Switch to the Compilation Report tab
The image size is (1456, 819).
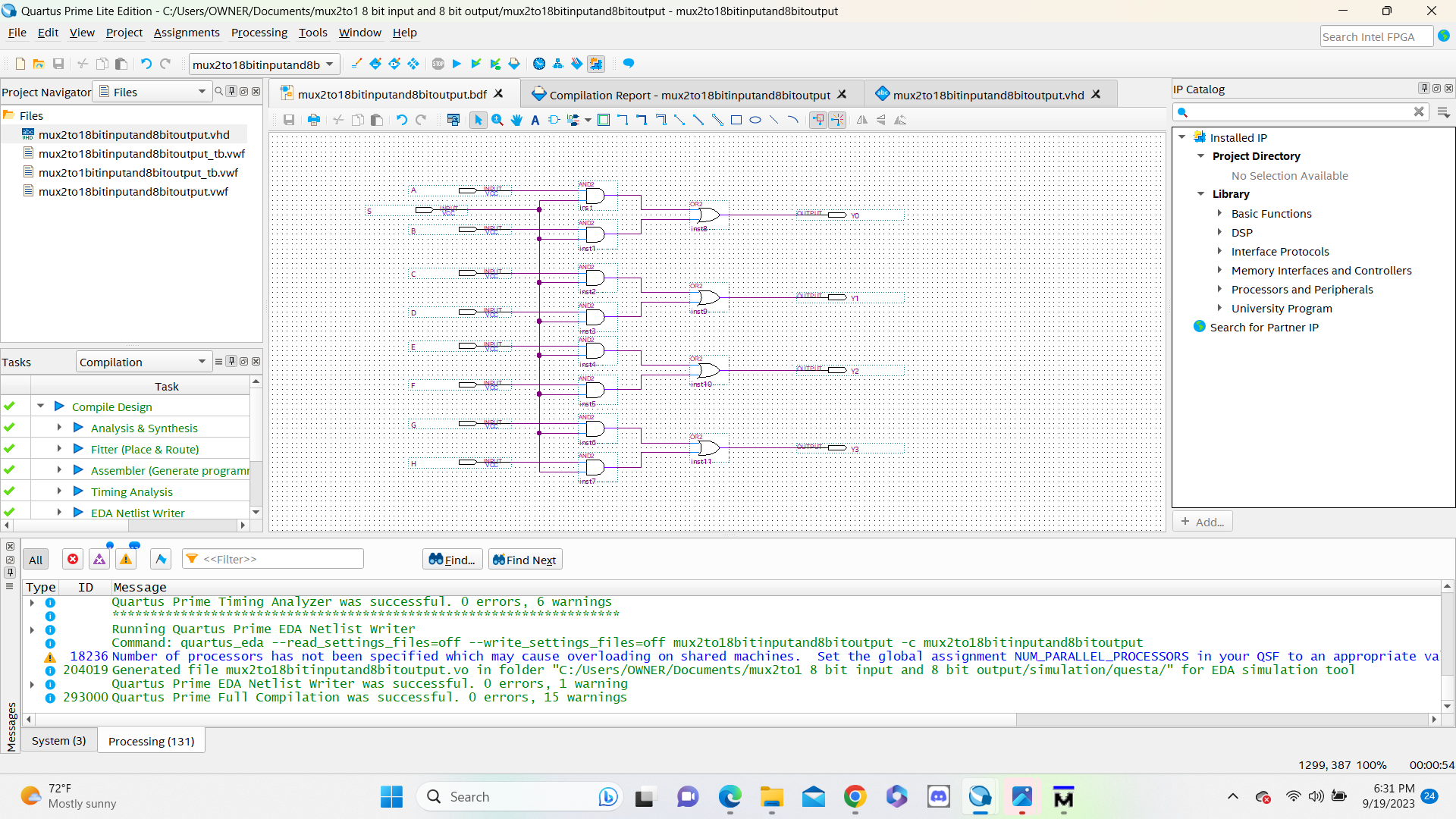pyautogui.click(x=689, y=95)
